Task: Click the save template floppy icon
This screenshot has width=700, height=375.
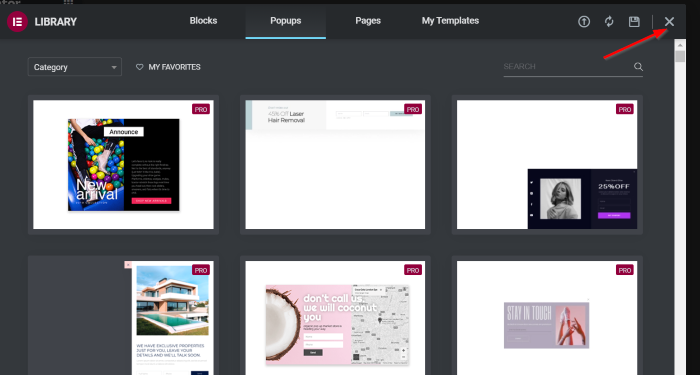Action: point(634,21)
